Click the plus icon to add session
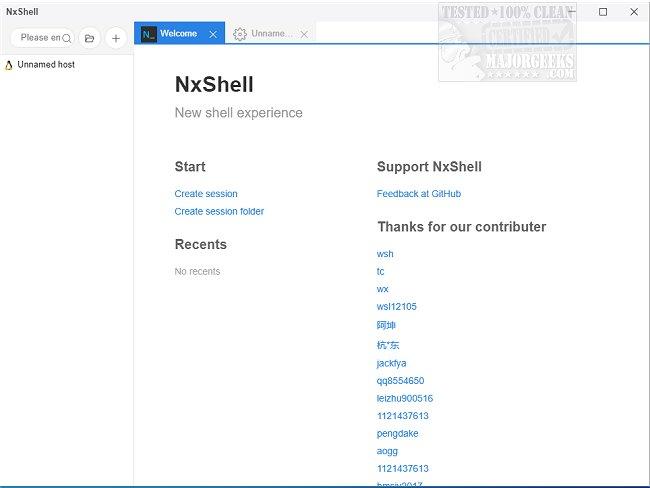The width and height of the screenshot is (650, 488). coord(116,38)
